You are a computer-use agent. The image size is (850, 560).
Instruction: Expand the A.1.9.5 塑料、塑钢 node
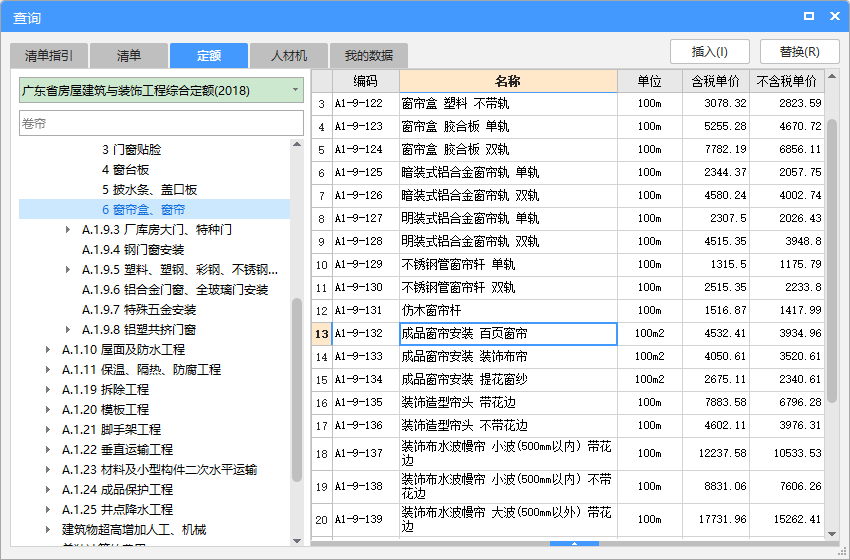[68, 269]
